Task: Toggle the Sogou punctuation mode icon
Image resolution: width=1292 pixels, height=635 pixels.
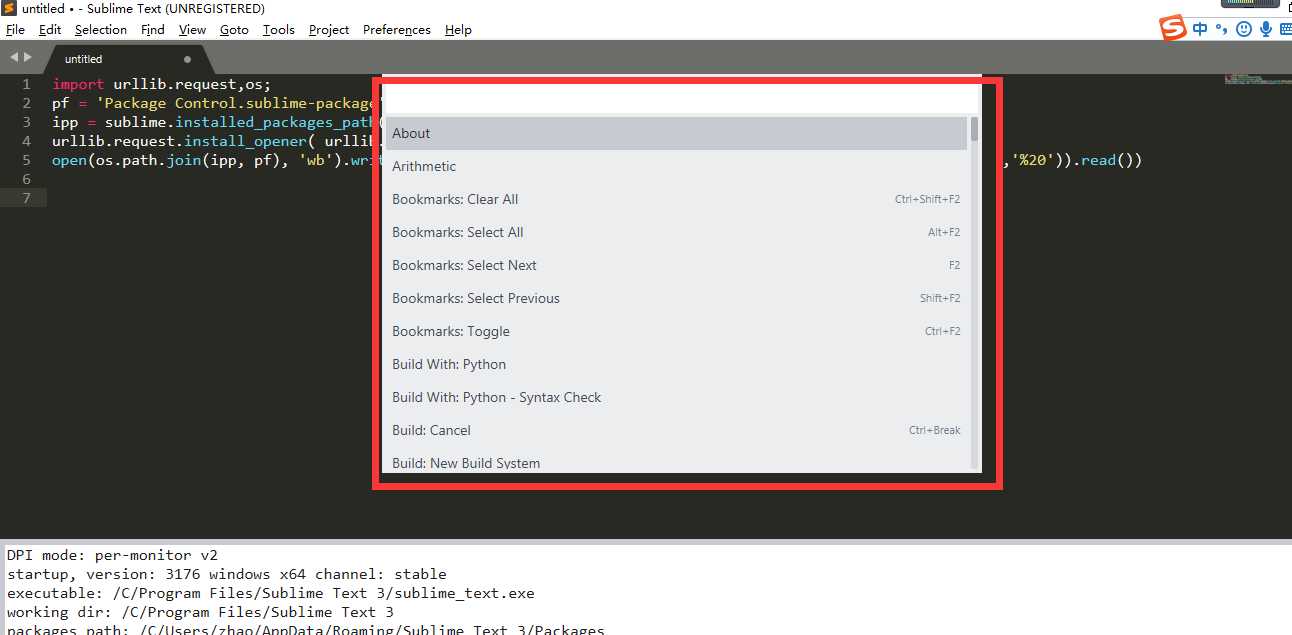Action: pos(1221,29)
